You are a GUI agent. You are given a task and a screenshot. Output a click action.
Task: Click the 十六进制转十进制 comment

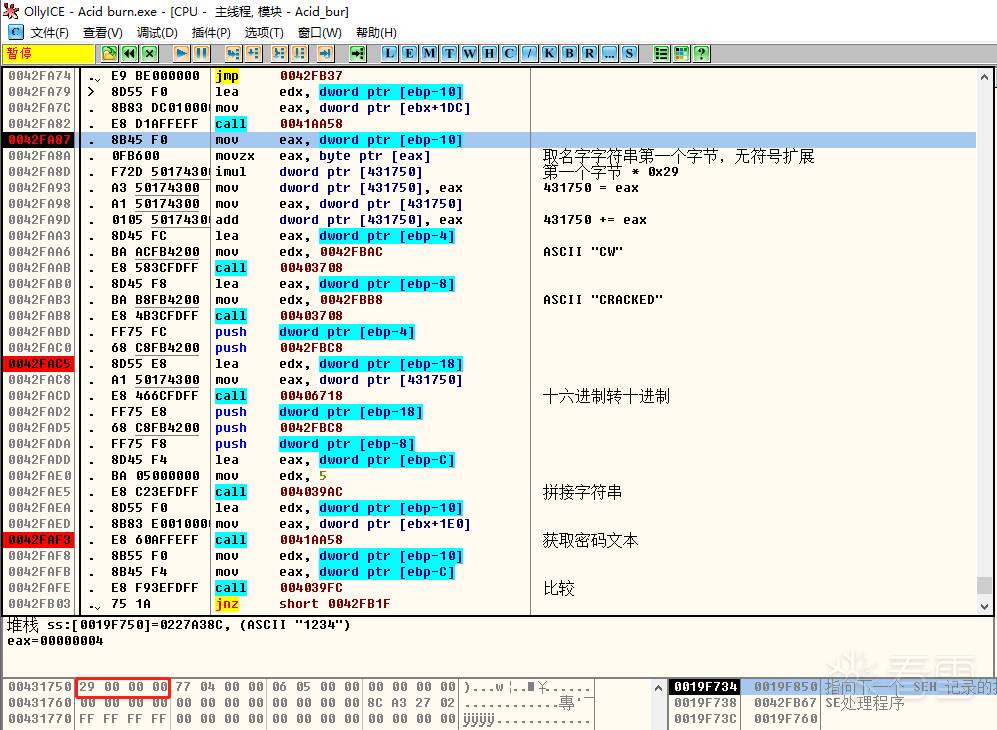(x=606, y=396)
